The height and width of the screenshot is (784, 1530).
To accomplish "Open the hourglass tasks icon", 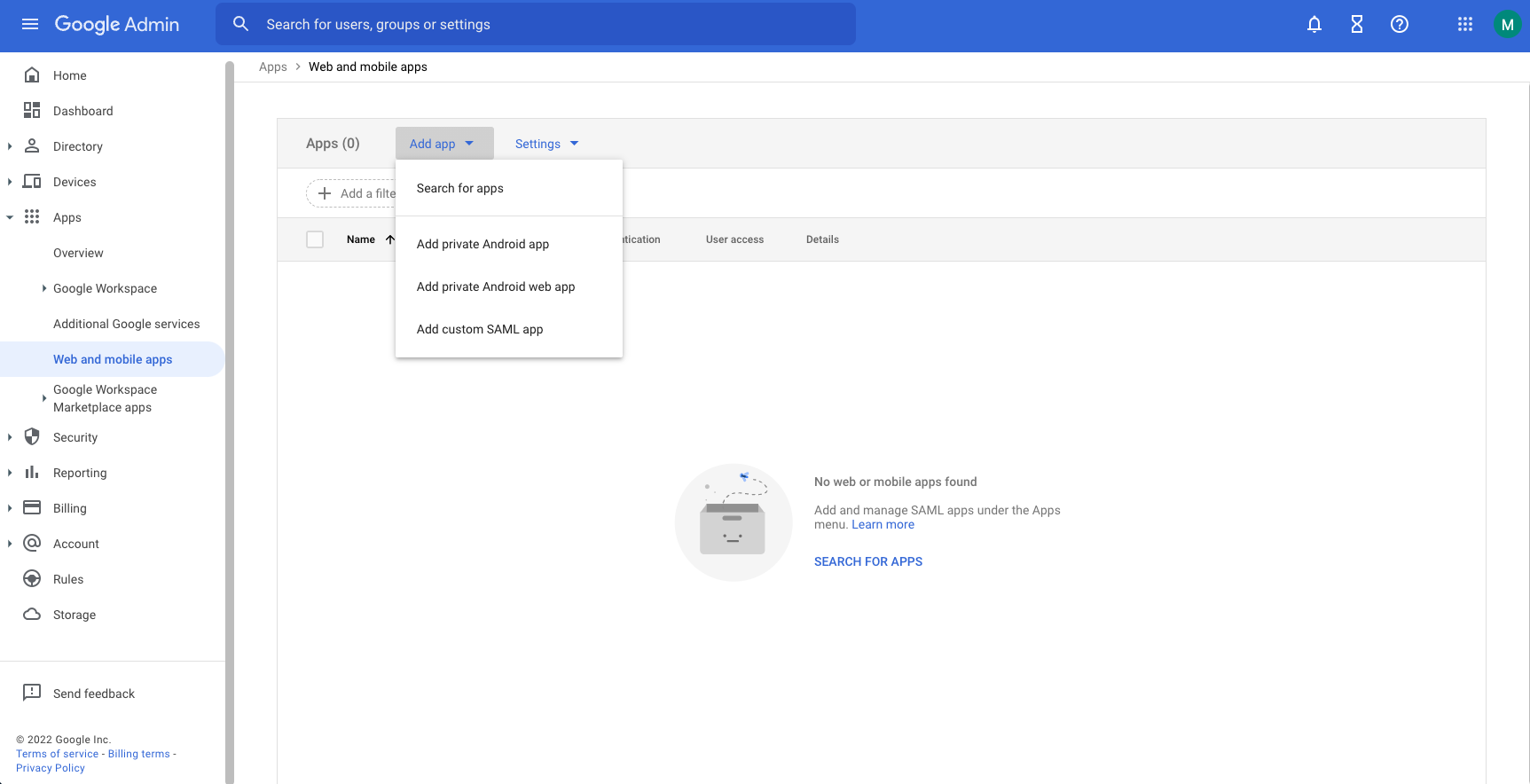I will [1356, 25].
